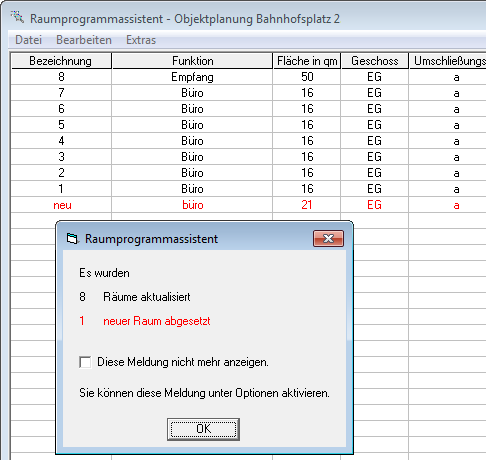The width and height of the screenshot is (486, 460).
Task: Select the Geschoss cell of row 1
Action: 375,189
